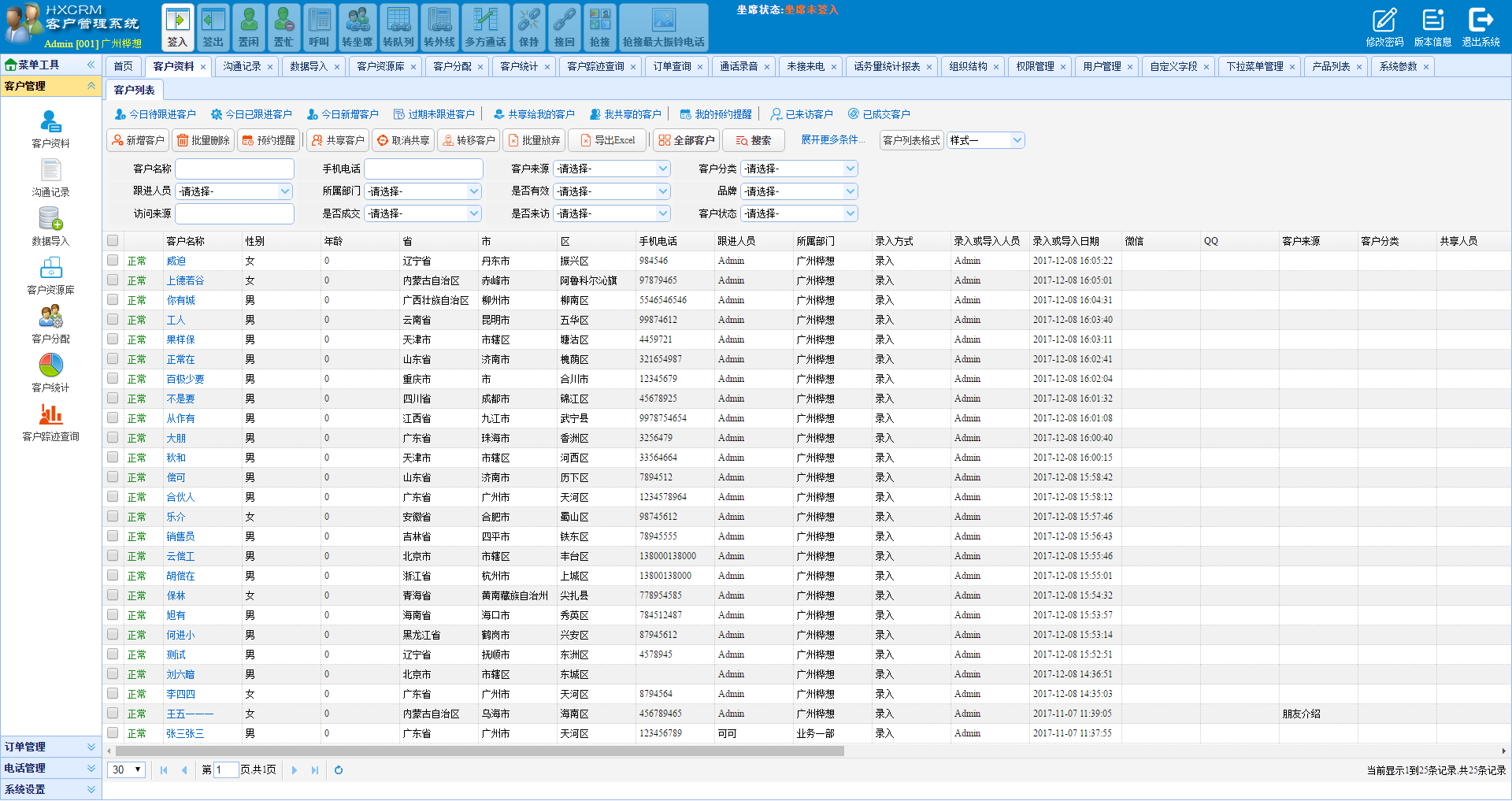Screen dimensions: 1512x801
Task: Open 客户资源库 in the sidebar
Action: [51, 276]
